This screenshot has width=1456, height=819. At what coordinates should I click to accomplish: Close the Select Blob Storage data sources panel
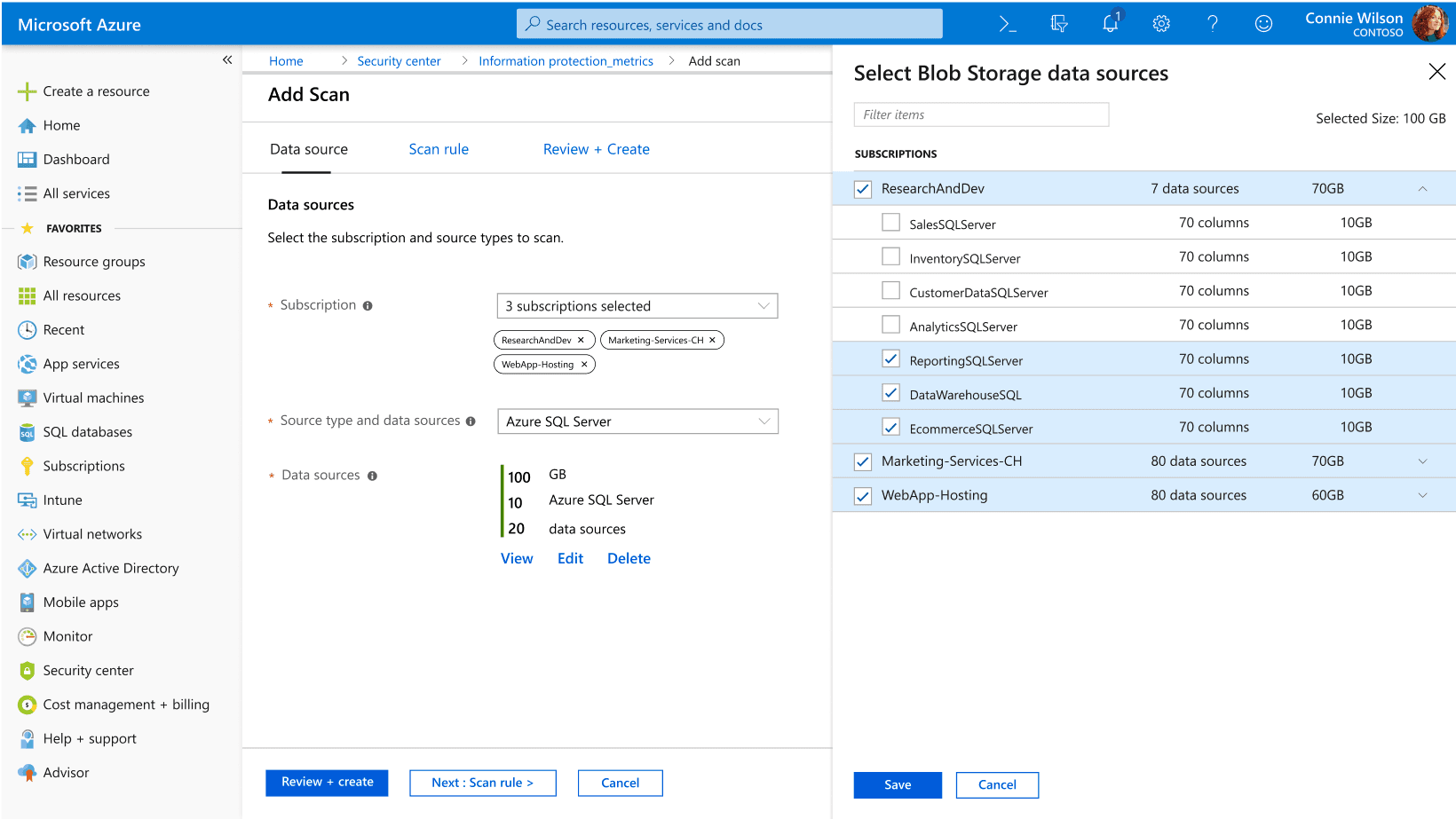(1436, 71)
